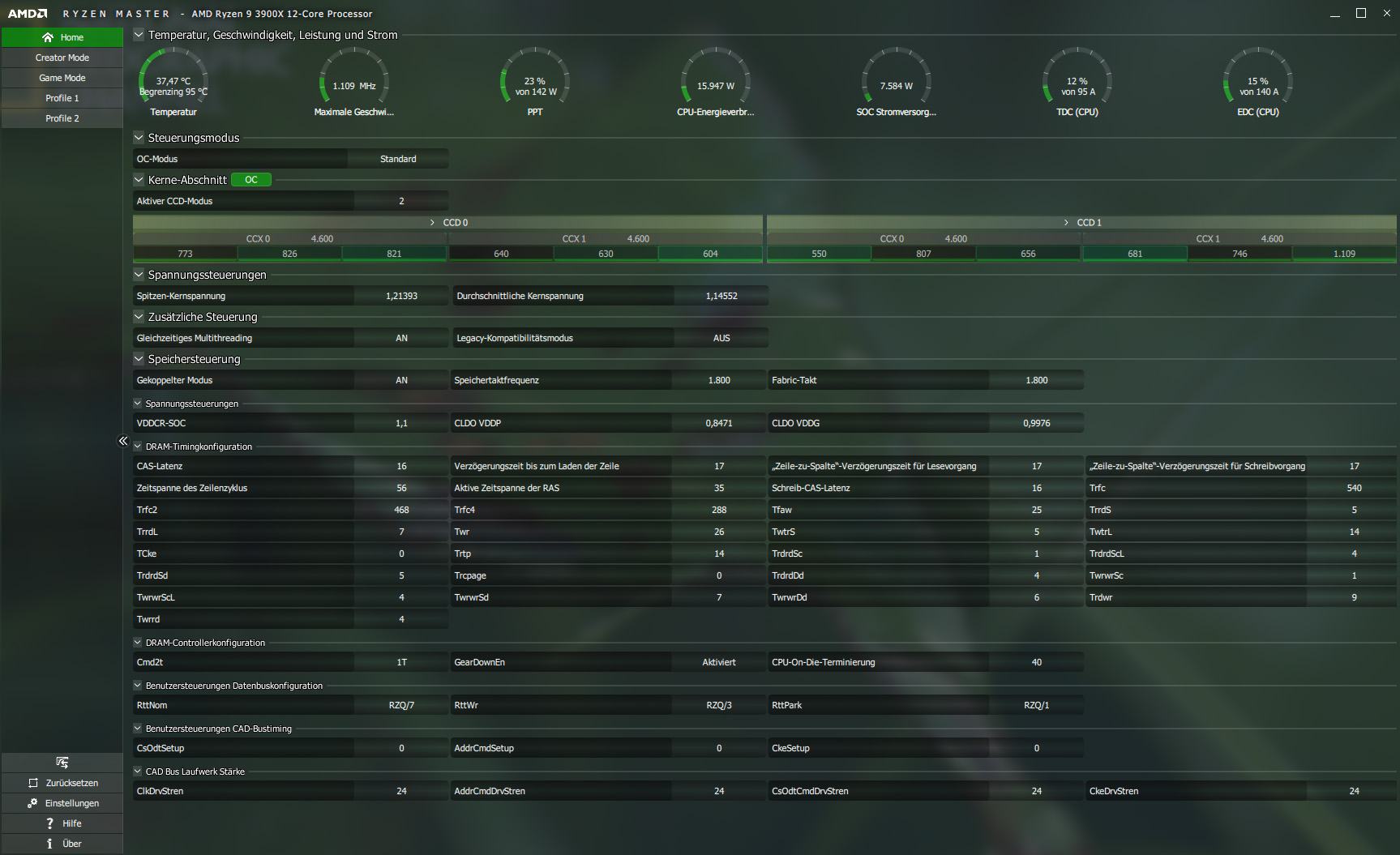The height and width of the screenshot is (855, 1400).
Task: Click RttNom value RZQ/7
Action: 401,705
